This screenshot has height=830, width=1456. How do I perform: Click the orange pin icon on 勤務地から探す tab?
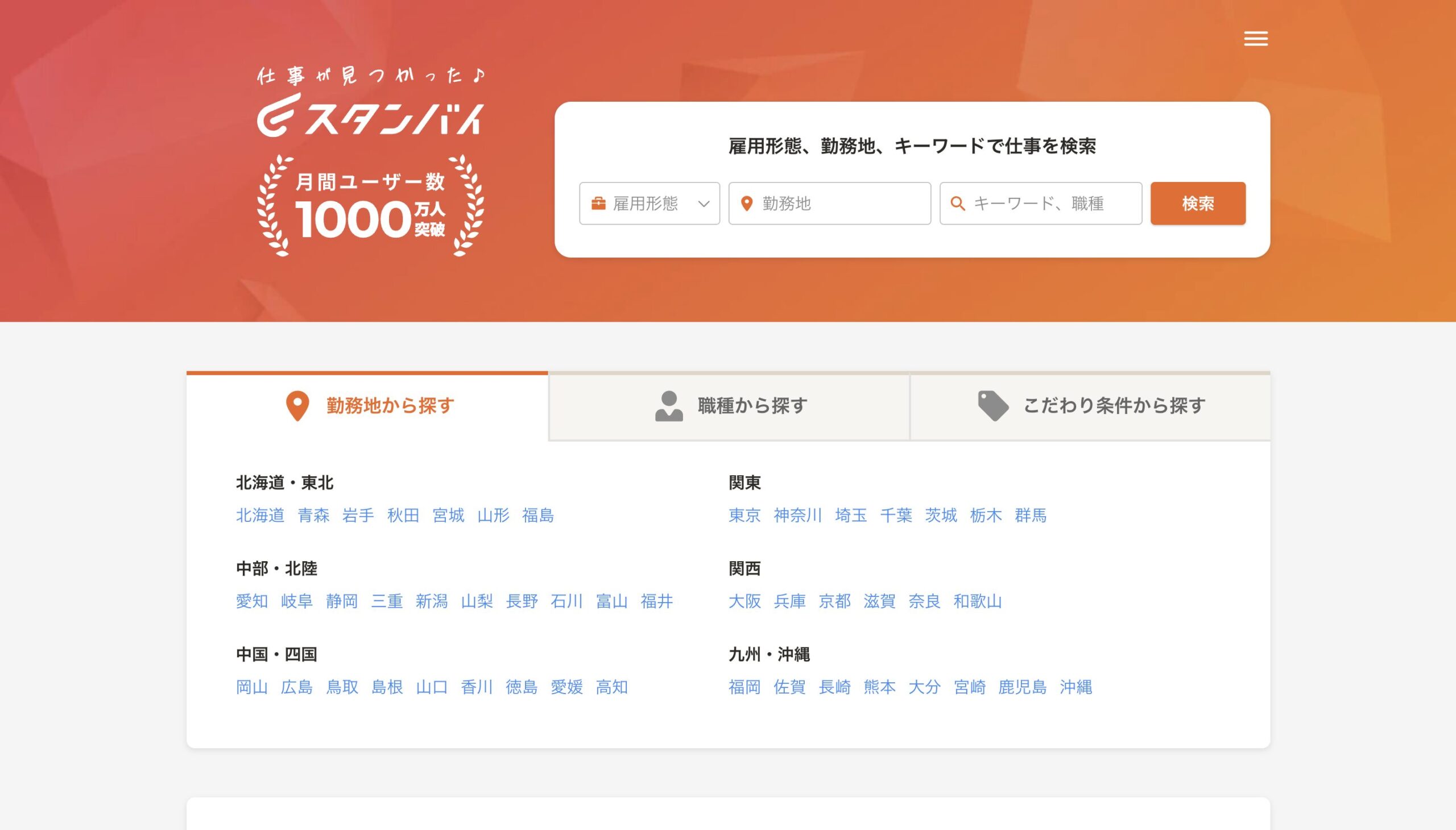tap(297, 406)
